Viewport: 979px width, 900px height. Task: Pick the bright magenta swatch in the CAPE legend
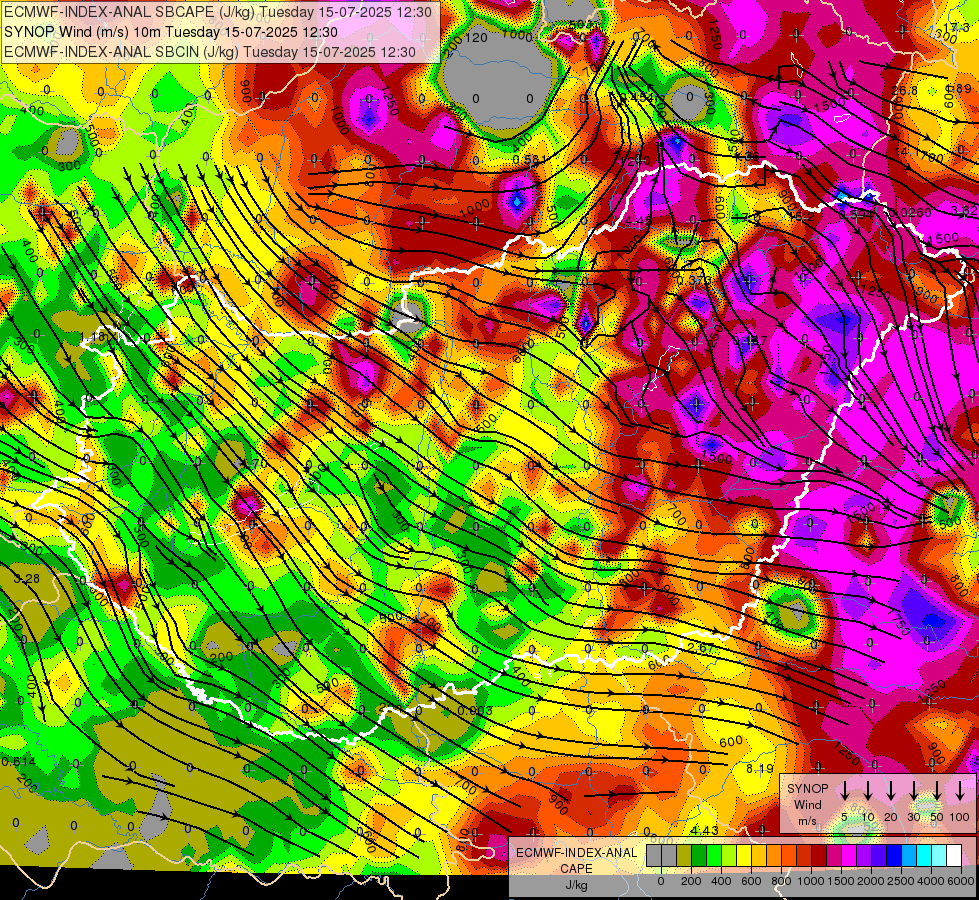click(849, 856)
